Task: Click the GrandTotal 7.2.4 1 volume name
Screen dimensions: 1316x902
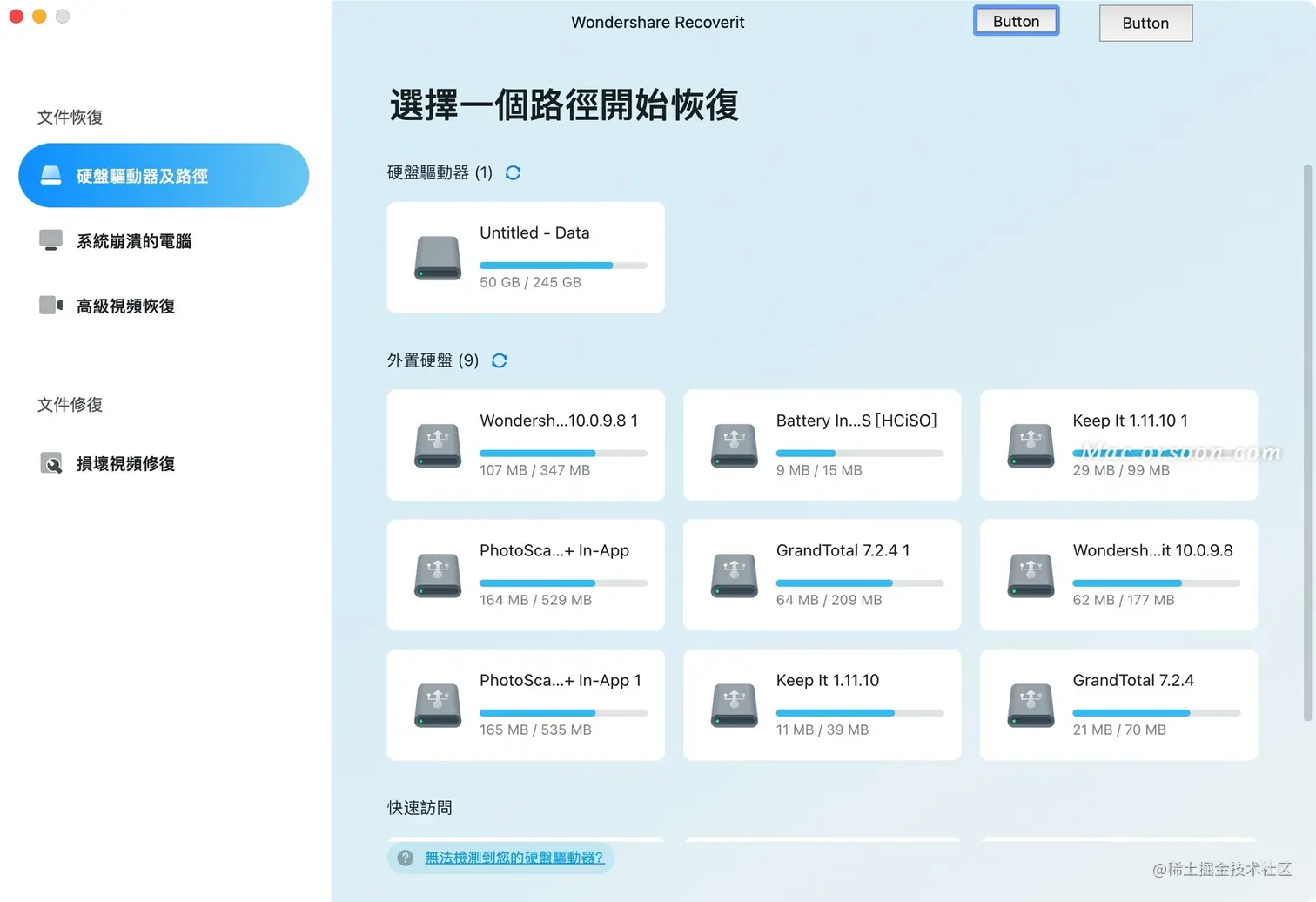Action: [843, 550]
